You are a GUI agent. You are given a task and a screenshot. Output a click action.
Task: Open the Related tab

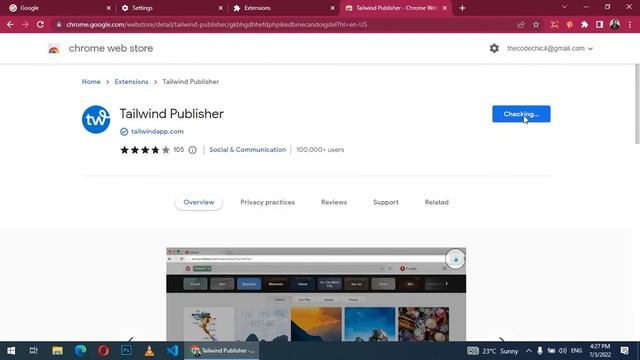[x=436, y=202]
